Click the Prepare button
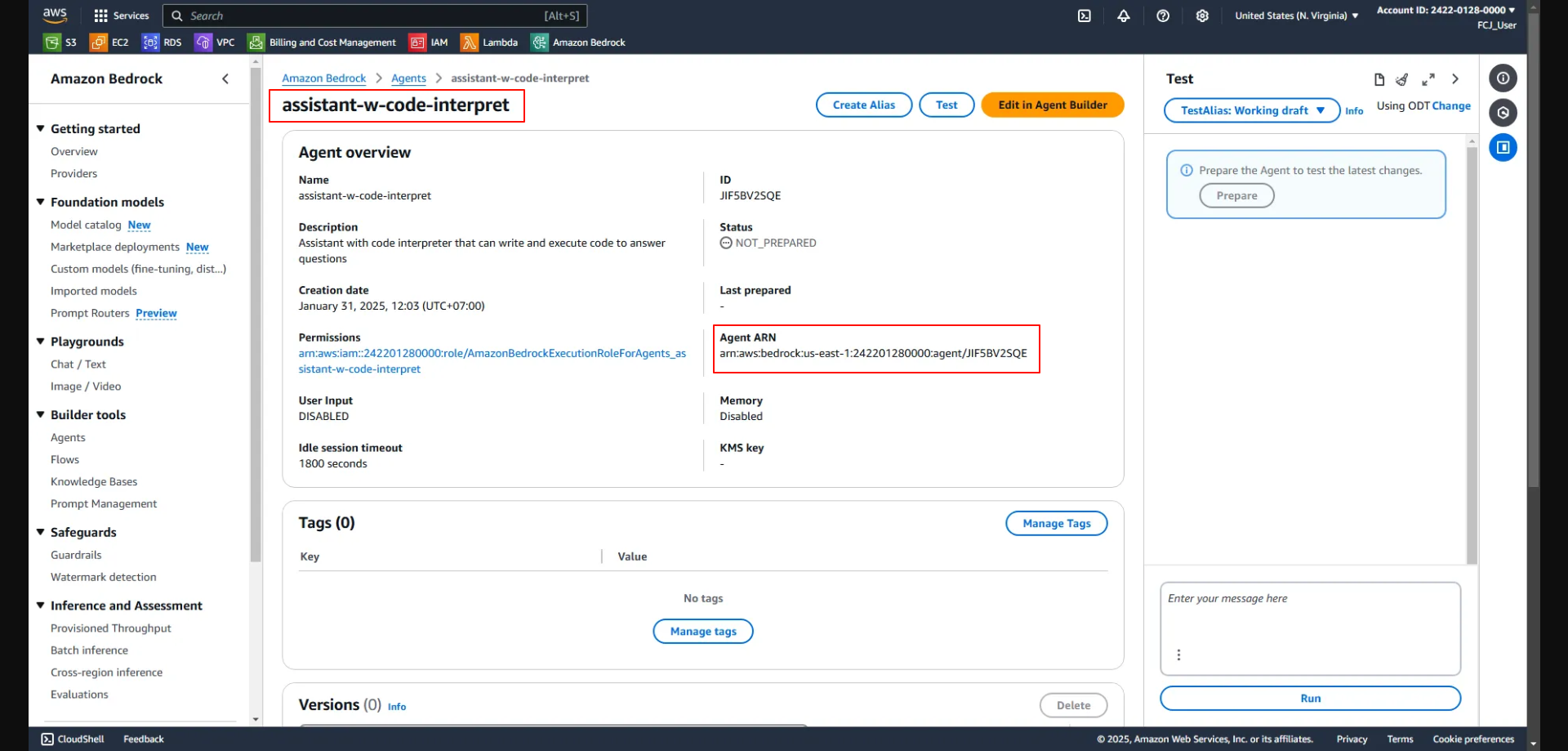The height and width of the screenshot is (751, 1568). point(1236,196)
